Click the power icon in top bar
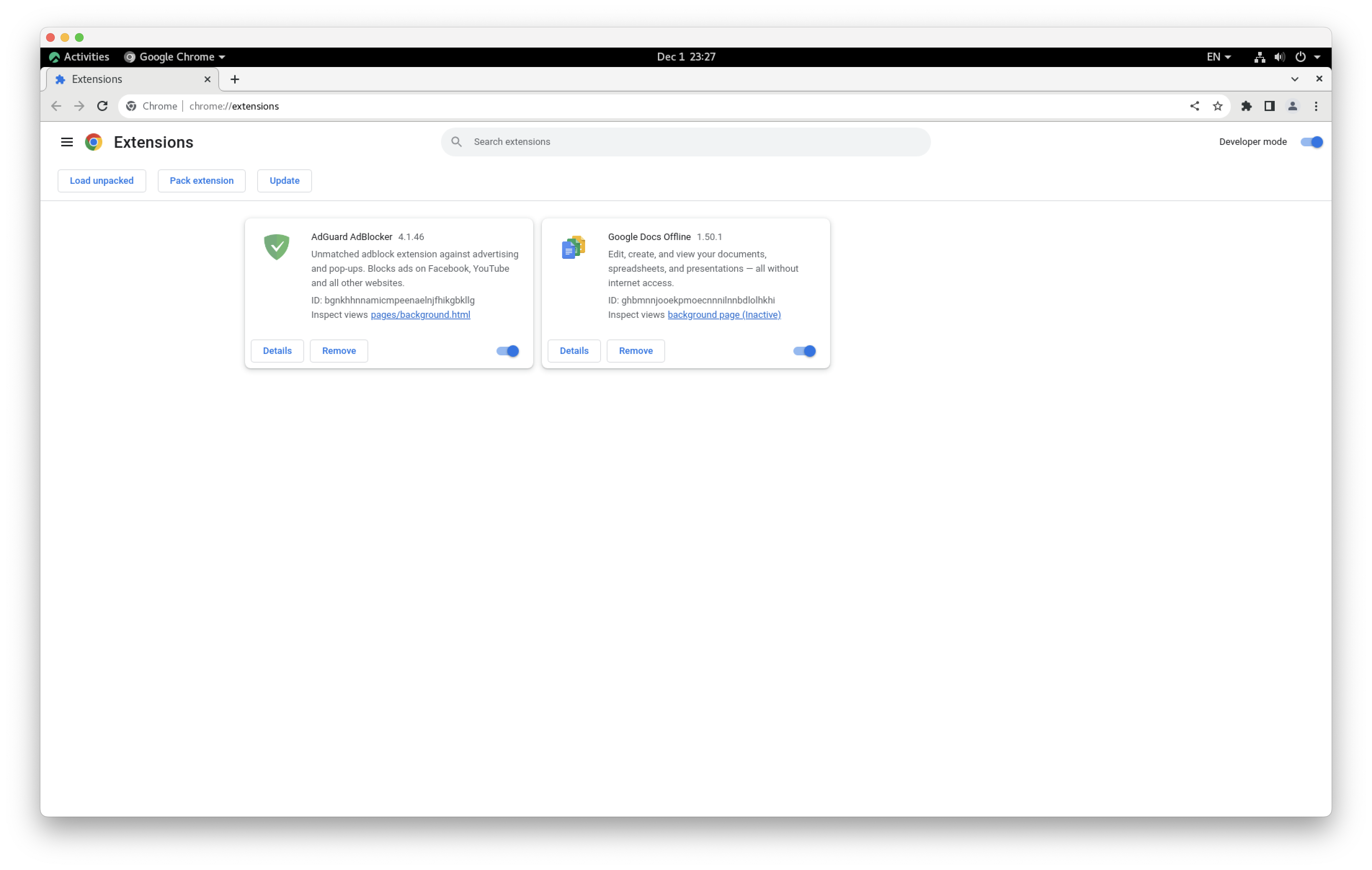Image resolution: width=1372 pixels, height=870 pixels. tap(1300, 57)
